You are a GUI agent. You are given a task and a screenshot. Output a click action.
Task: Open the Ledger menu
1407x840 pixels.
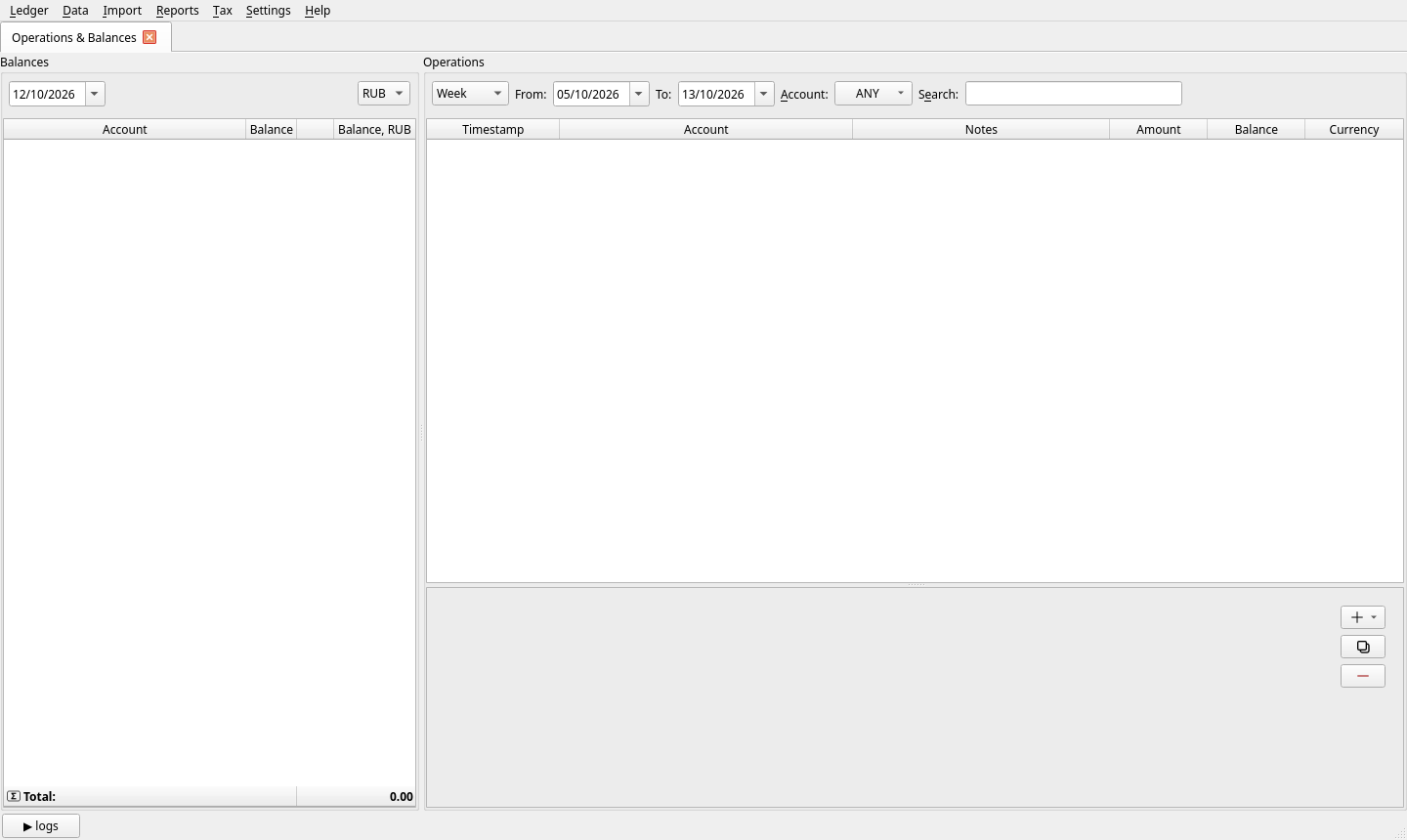pyautogui.click(x=29, y=11)
